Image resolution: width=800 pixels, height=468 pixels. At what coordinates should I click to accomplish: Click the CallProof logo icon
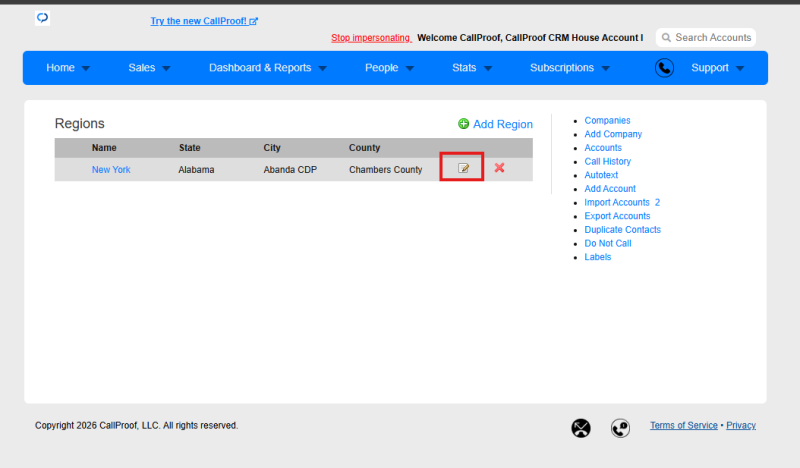[42, 18]
